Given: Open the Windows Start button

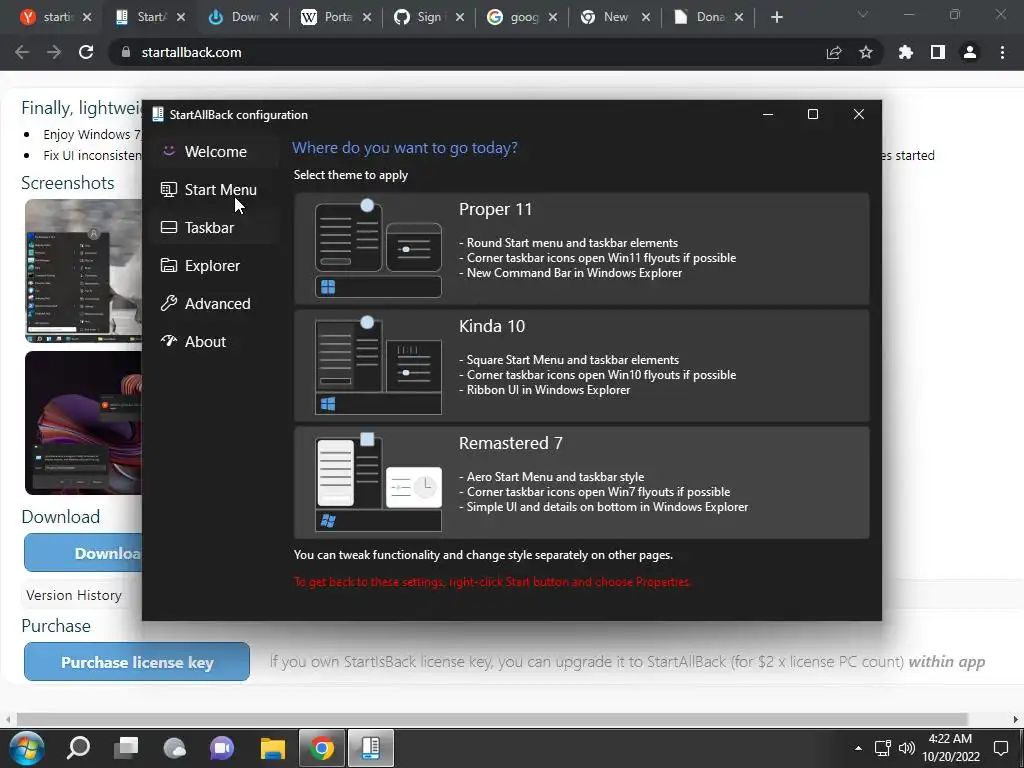Looking at the screenshot, I should pyautogui.click(x=27, y=748).
